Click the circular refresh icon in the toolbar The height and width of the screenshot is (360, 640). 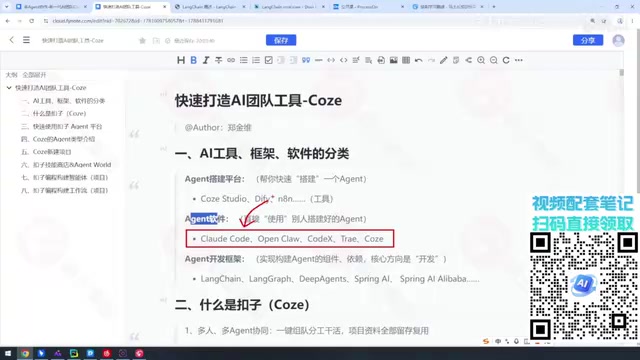pos(506,60)
